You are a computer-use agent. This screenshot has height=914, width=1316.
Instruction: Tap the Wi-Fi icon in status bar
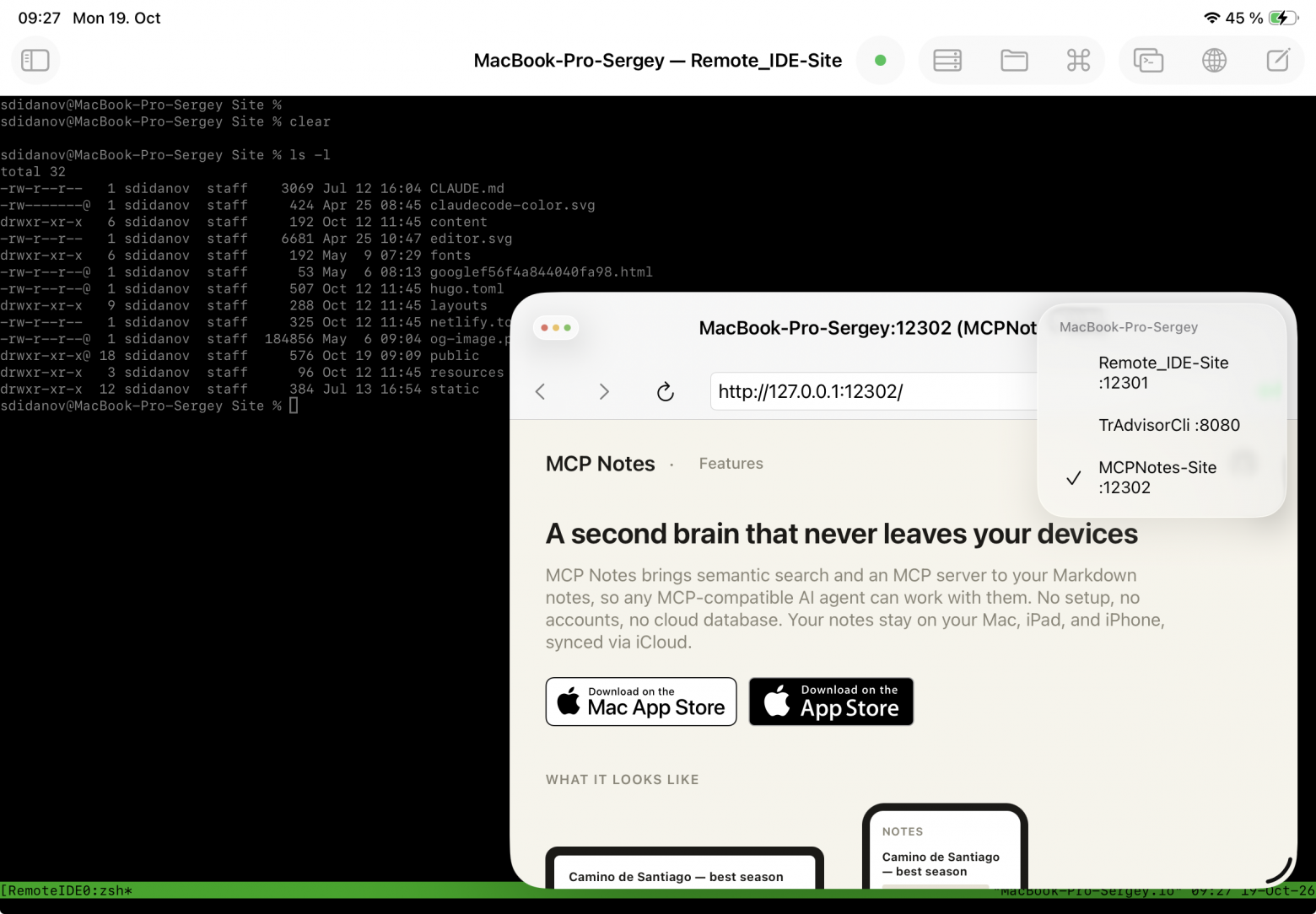click(1211, 18)
